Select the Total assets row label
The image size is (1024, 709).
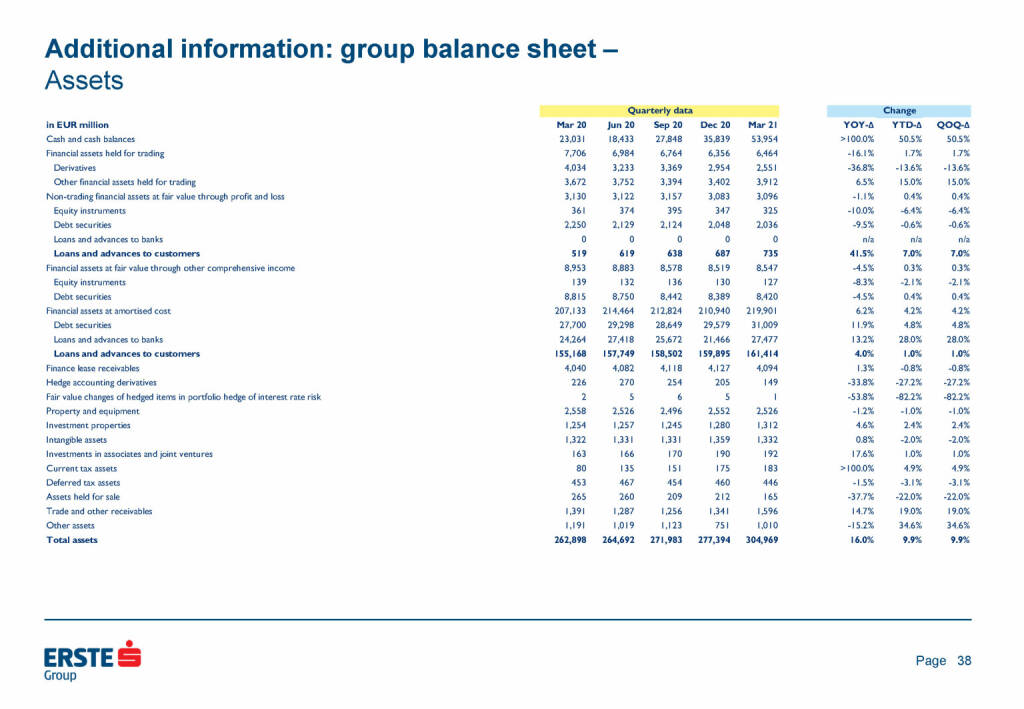point(72,539)
